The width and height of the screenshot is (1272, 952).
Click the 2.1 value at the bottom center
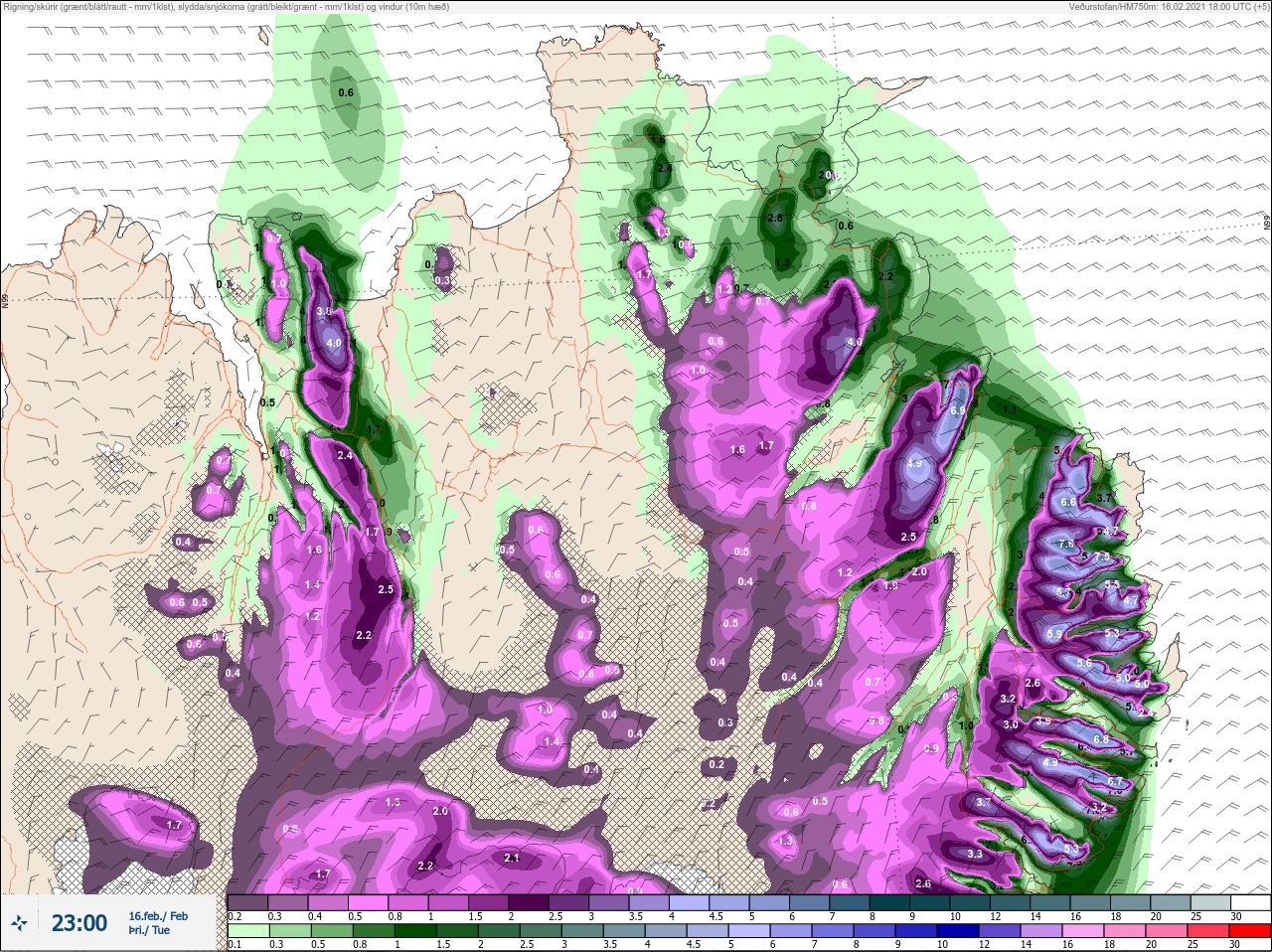coord(512,858)
